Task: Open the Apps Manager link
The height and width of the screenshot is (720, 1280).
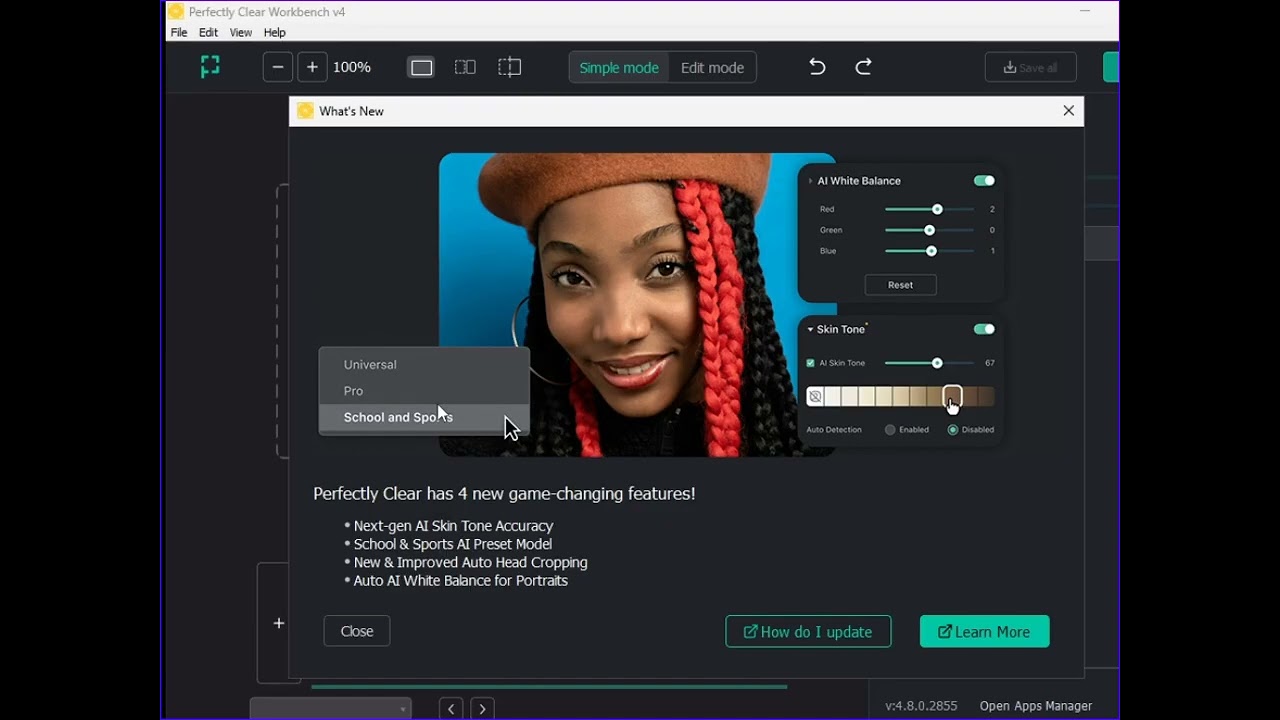Action: (x=1036, y=706)
